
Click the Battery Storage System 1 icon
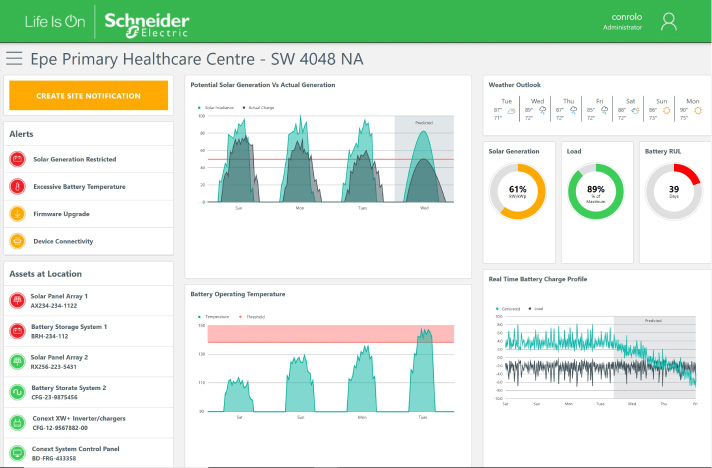(x=17, y=331)
